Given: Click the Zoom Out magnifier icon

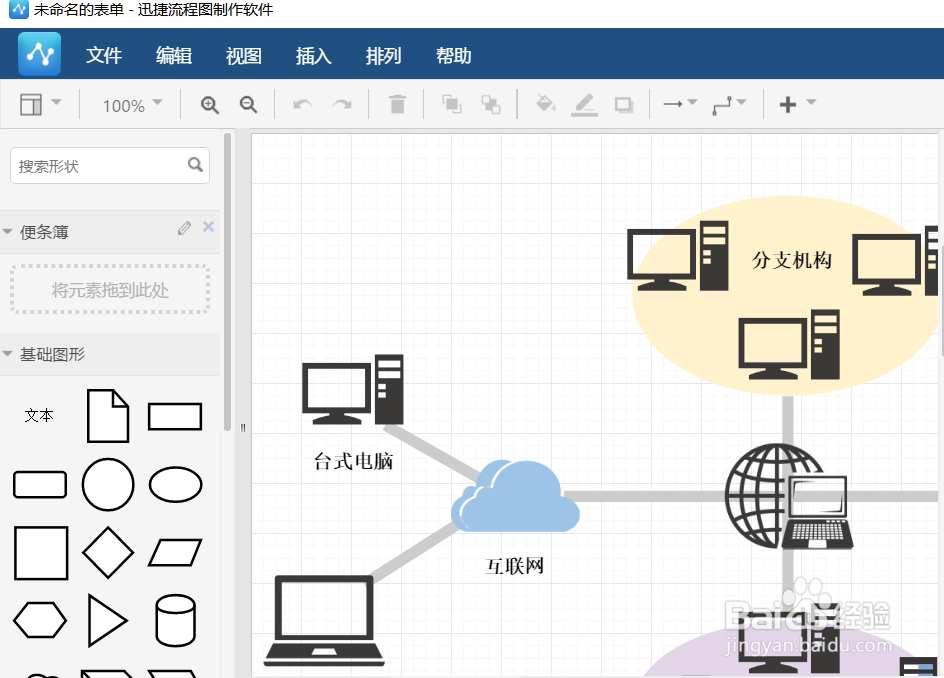Looking at the screenshot, I should click(247, 103).
